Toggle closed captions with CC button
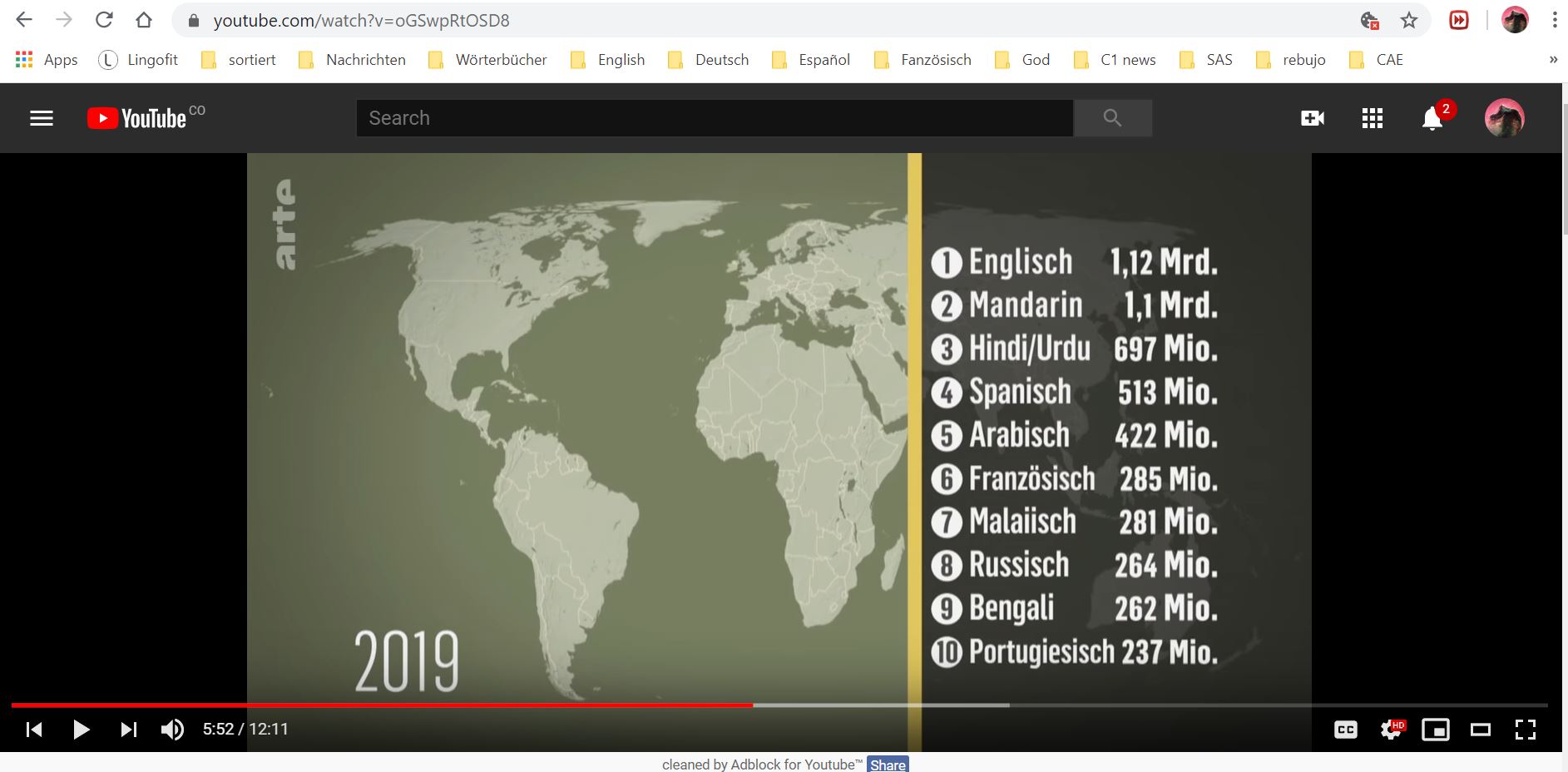Image resolution: width=1568 pixels, height=772 pixels. click(x=1345, y=730)
